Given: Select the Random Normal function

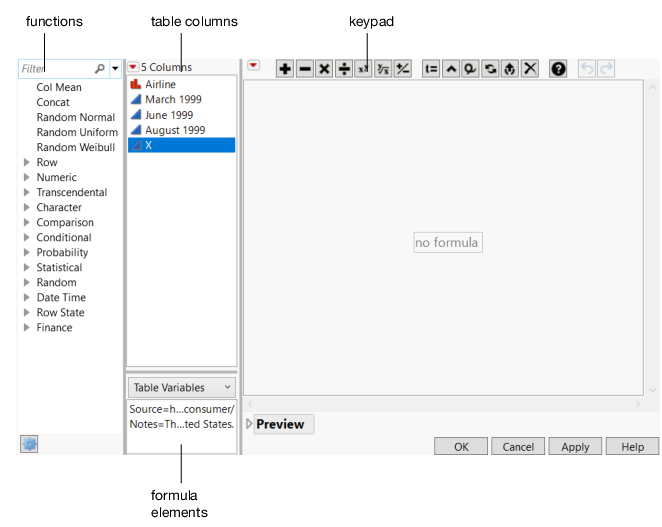Looking at the screenshot, I should (x=76, y=117).
